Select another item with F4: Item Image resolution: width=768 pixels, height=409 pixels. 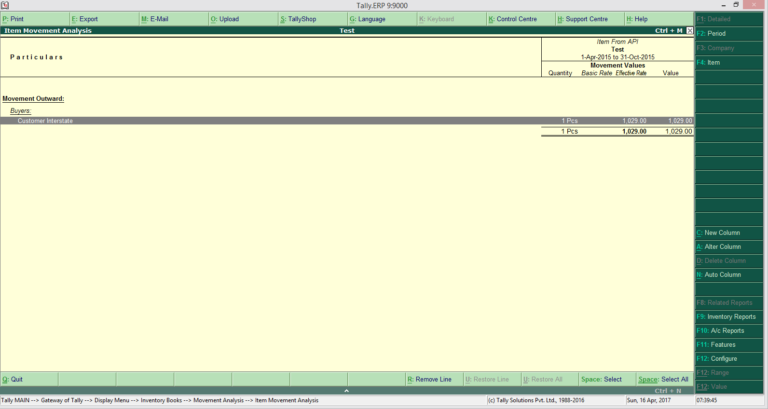(729, 63)
